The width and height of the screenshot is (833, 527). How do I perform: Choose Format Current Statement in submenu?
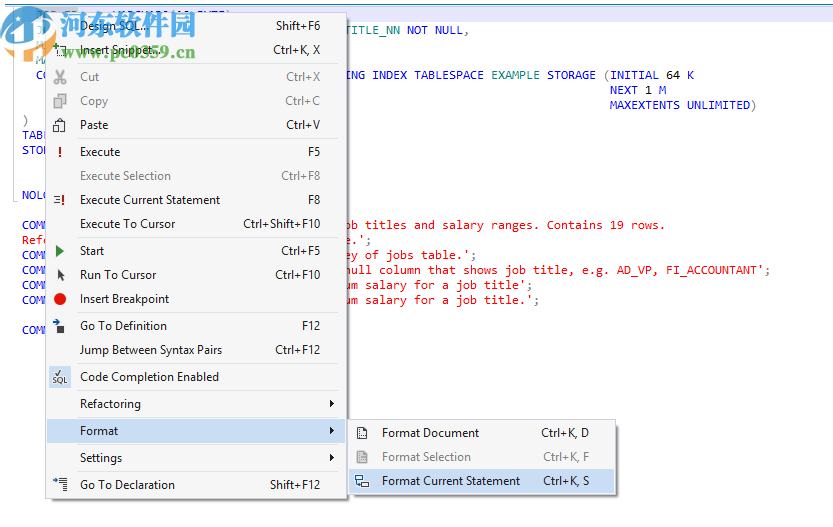(481, 481)
